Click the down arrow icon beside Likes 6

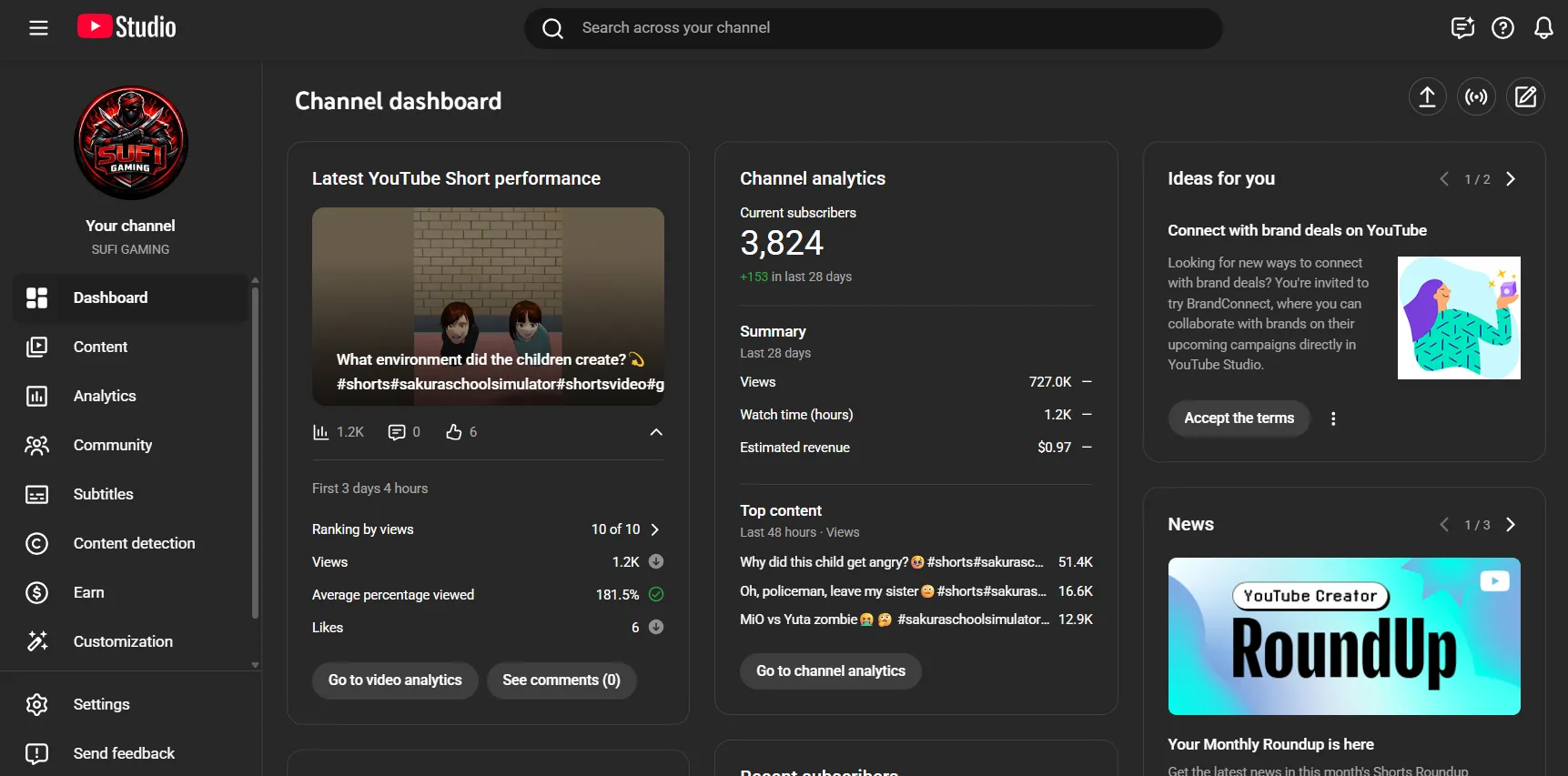656,628
